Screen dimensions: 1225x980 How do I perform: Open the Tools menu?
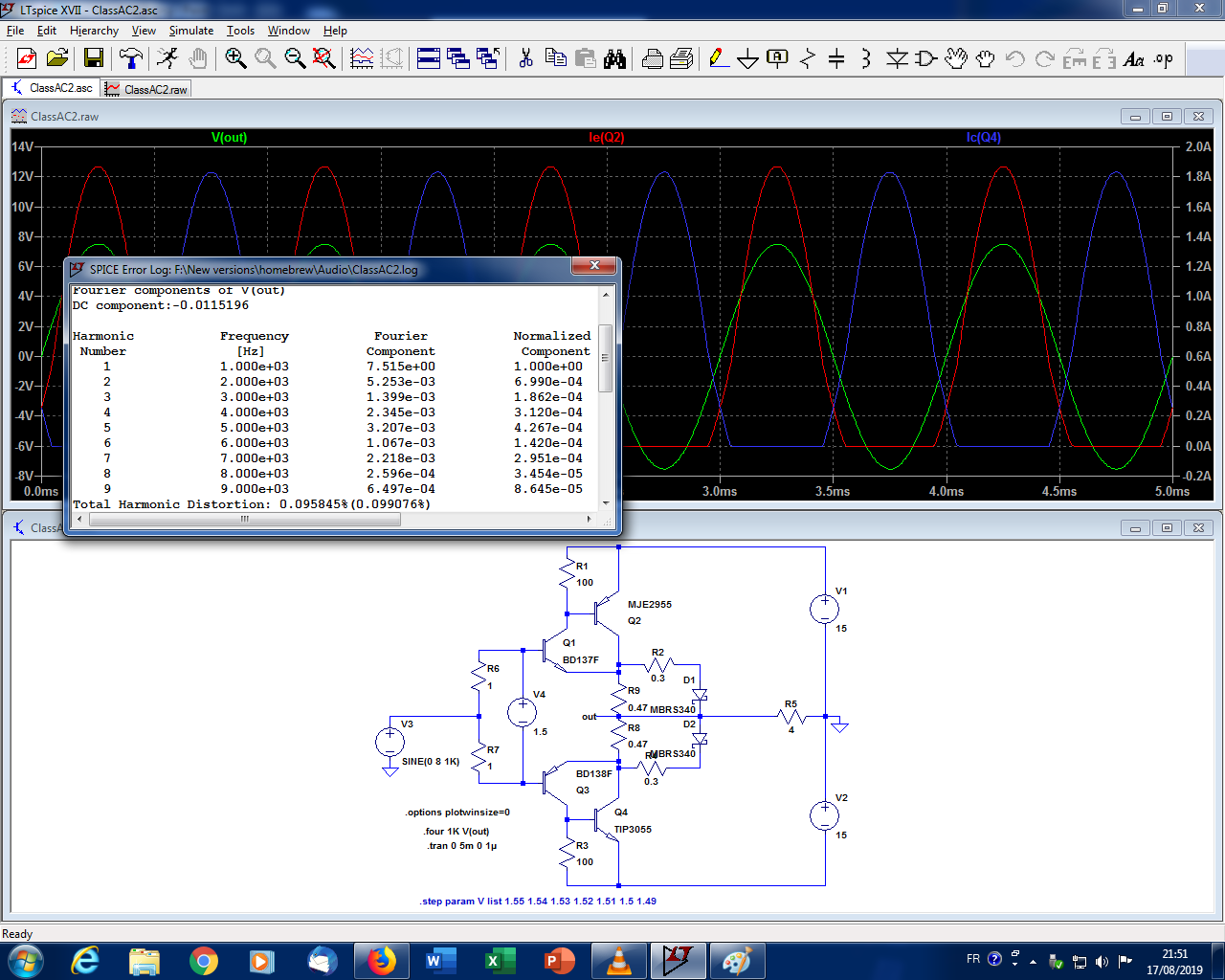(x=240, y=31)
